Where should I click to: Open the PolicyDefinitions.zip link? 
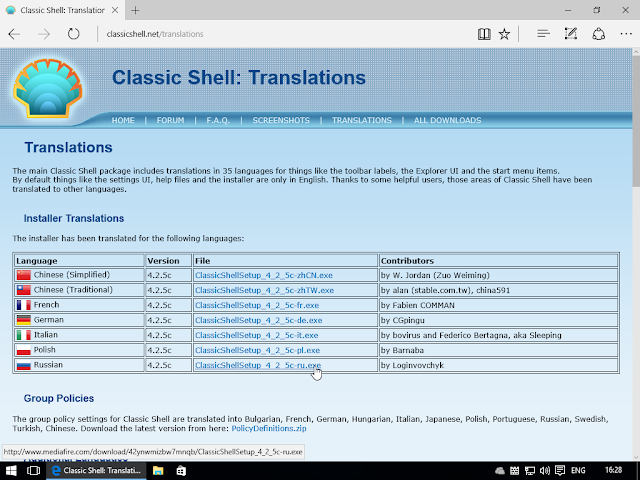(269, 429)
